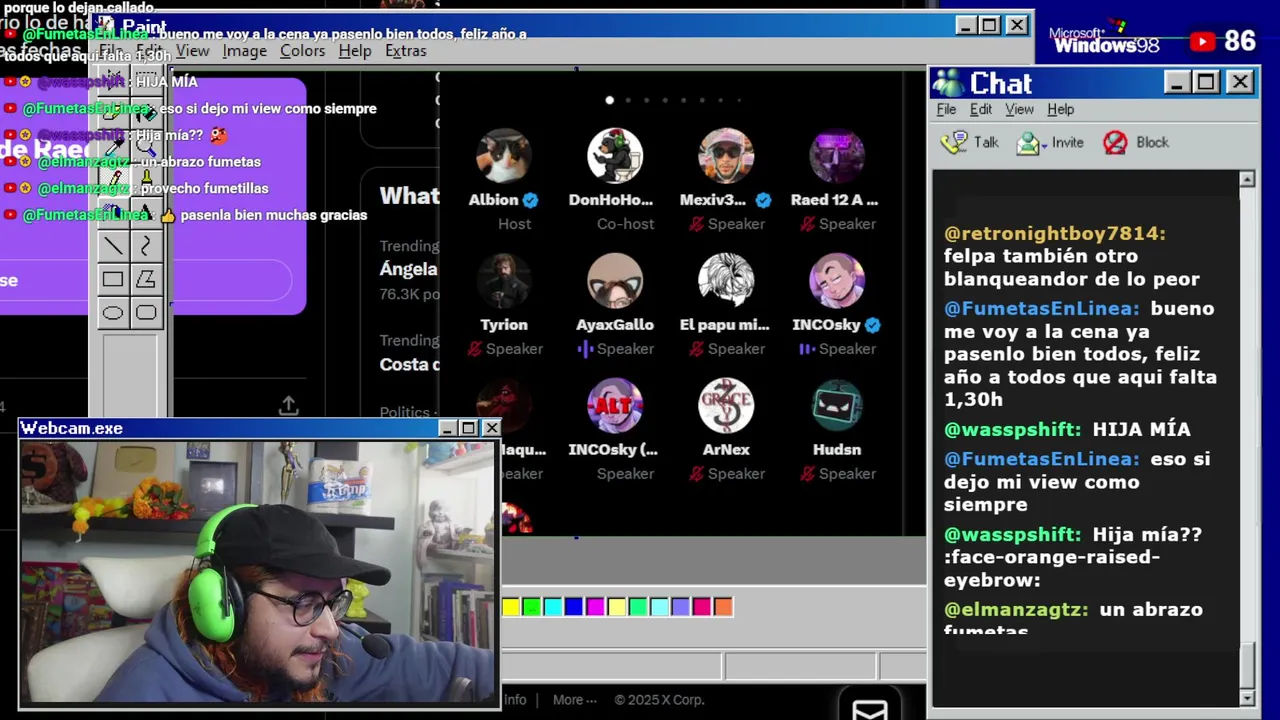Click the Talk icon in Chat toolbar
This screenshot has width=1280, height=720.
954,142
